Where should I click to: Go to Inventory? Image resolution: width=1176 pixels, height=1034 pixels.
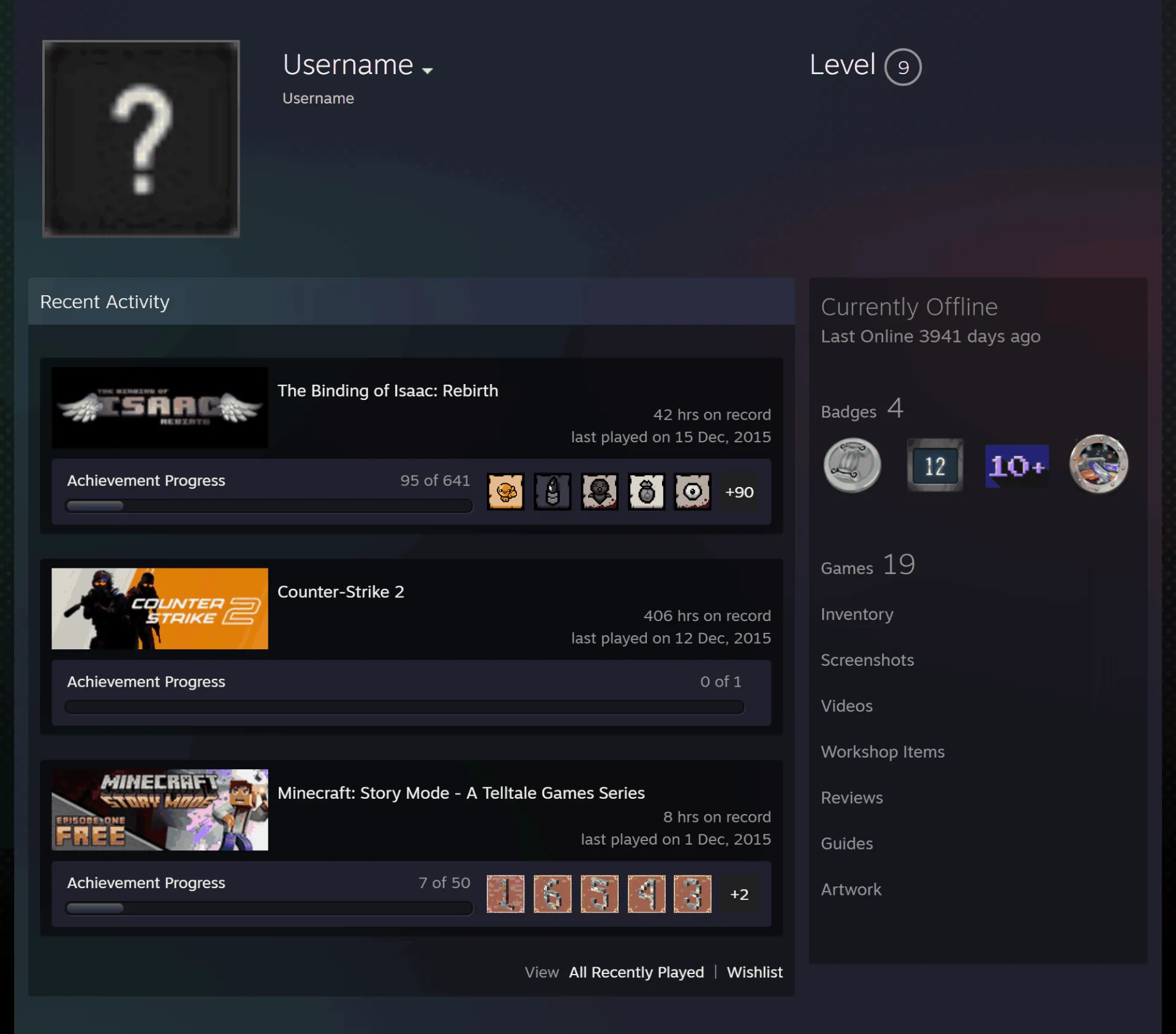point(857,614)
